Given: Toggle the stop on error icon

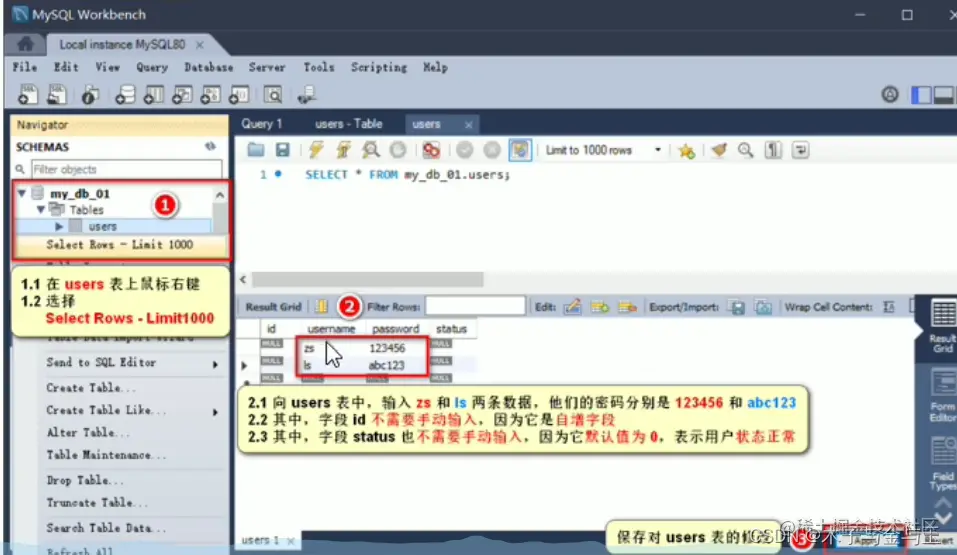Looking at the screenshot, I should click(432, 150).
